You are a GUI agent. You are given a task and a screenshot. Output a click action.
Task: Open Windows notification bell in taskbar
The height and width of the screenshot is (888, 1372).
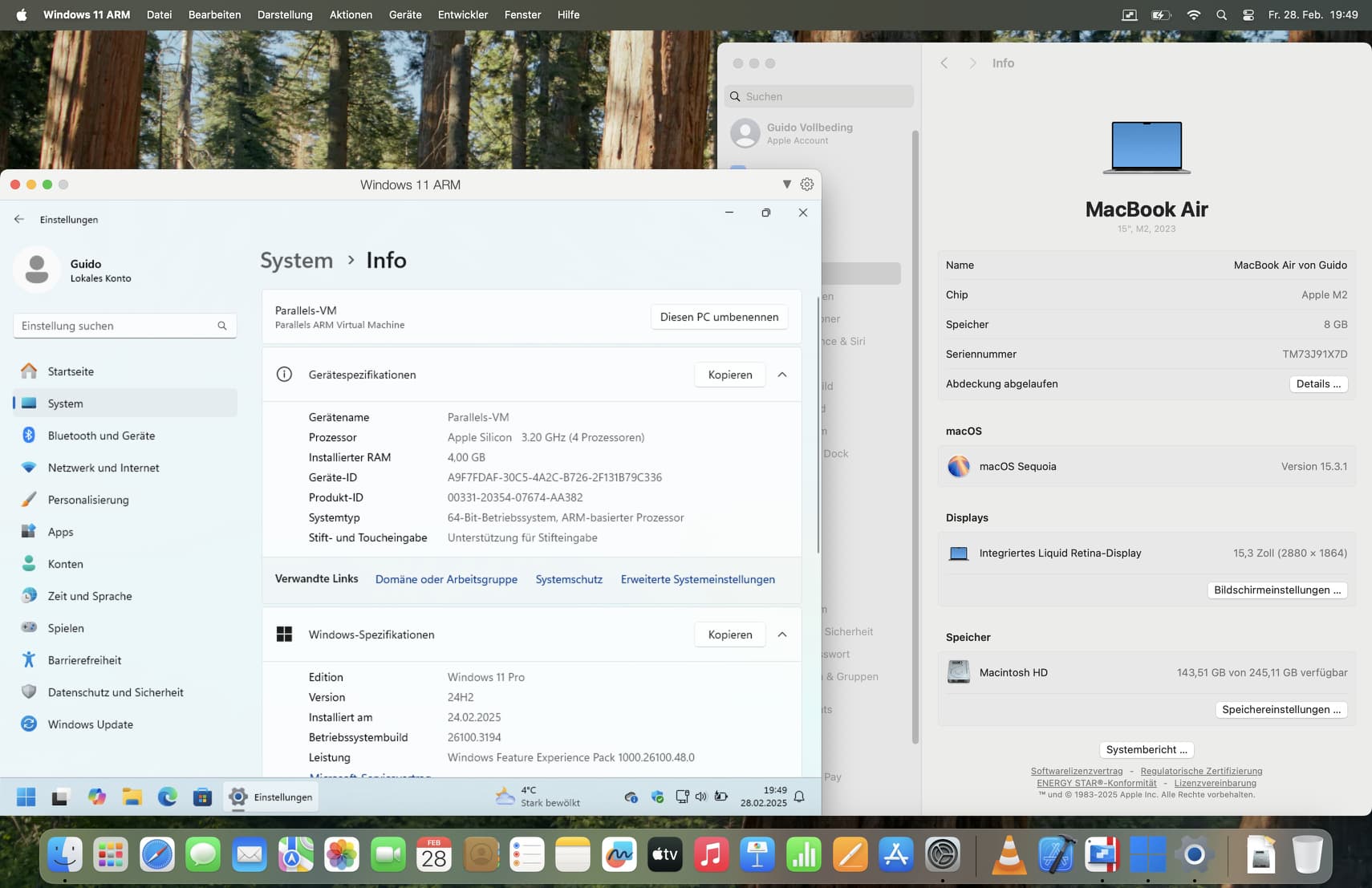(x=799, y=797)
